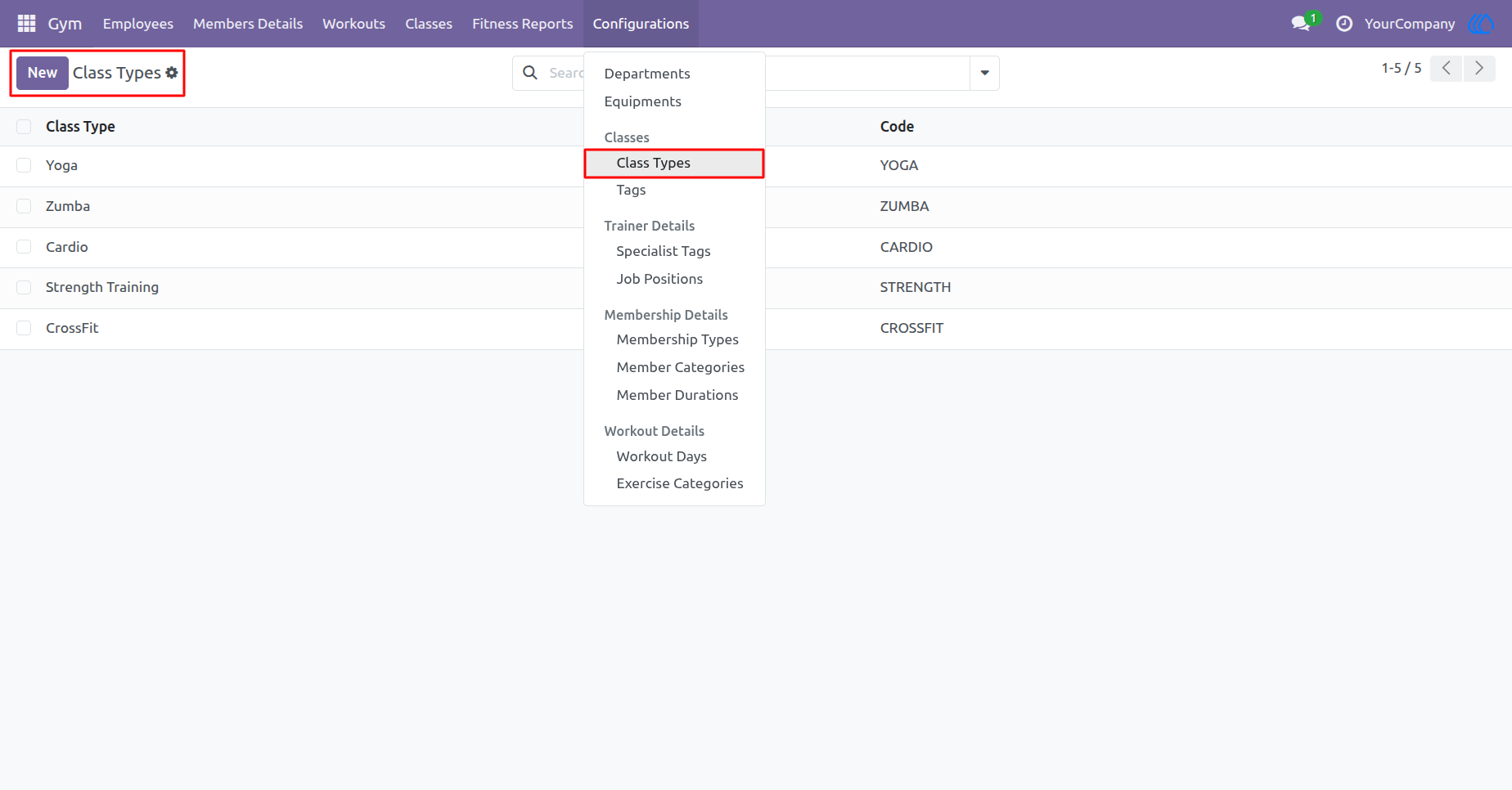1512x790 pixels.
Task: Open the Workouts menu
Action: 353,24
